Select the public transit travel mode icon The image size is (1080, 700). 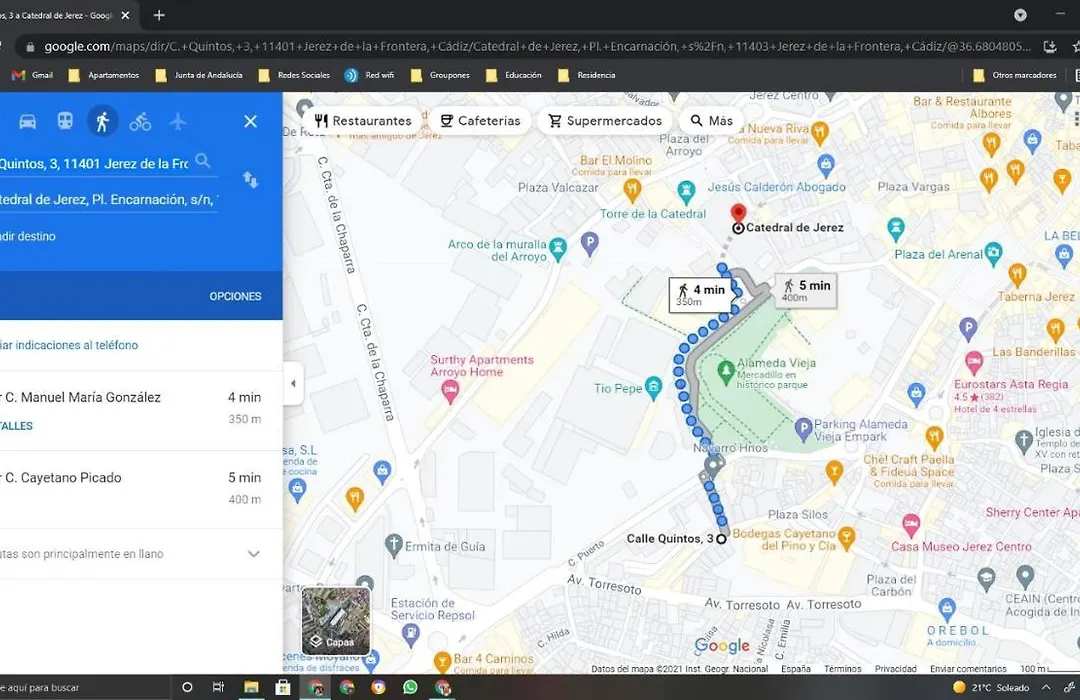coord(65,122)
